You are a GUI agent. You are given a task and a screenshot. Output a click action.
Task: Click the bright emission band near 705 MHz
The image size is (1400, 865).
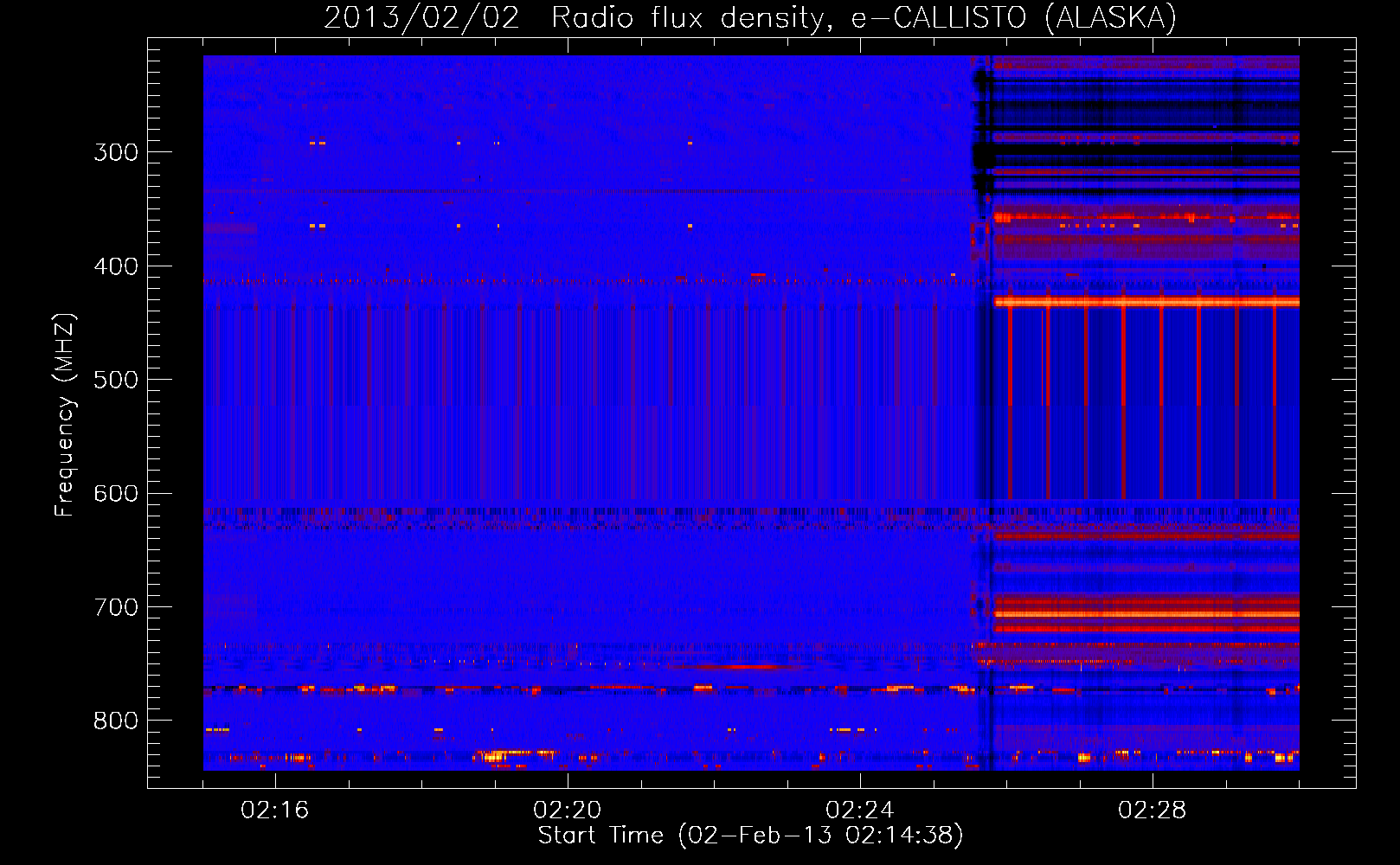[1146, 614]
